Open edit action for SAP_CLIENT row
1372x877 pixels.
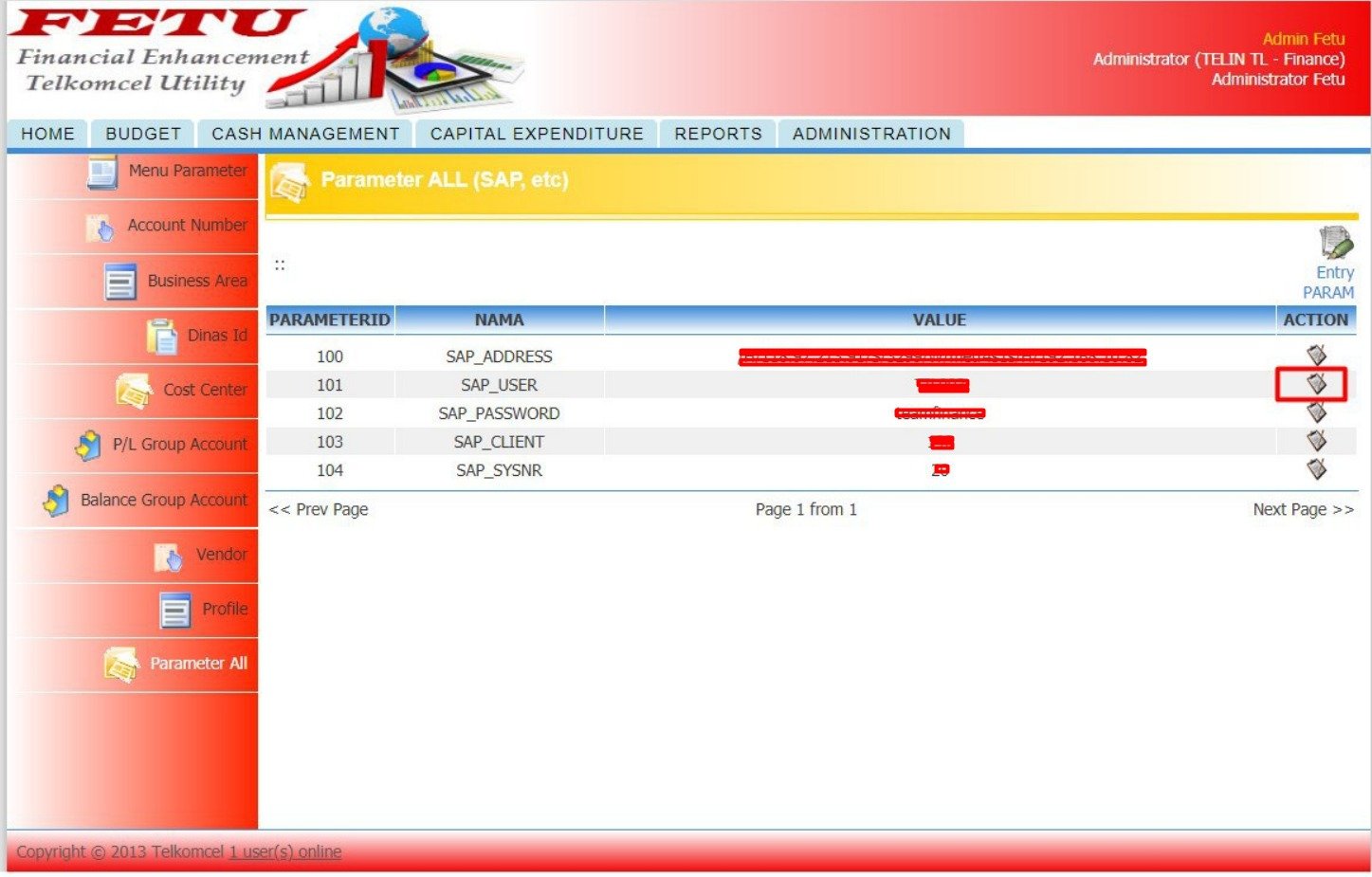1316,441
